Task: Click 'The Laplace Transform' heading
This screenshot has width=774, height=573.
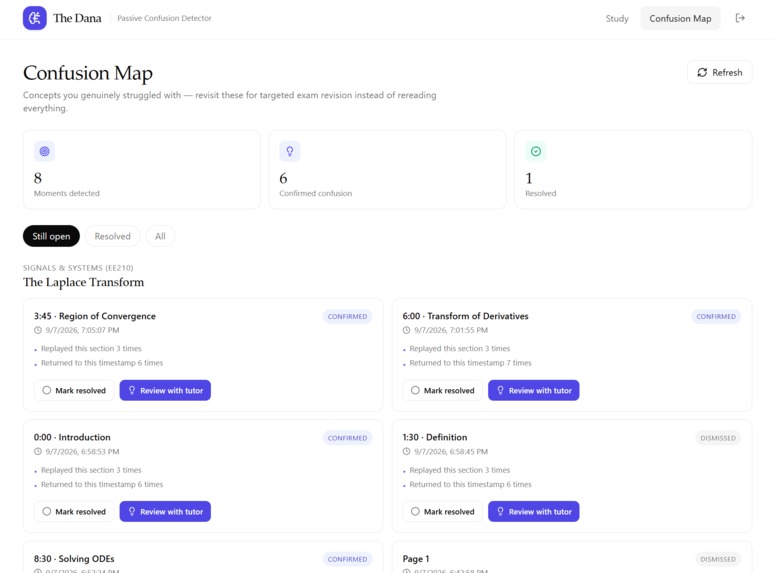Action: (x=83, y=282)
